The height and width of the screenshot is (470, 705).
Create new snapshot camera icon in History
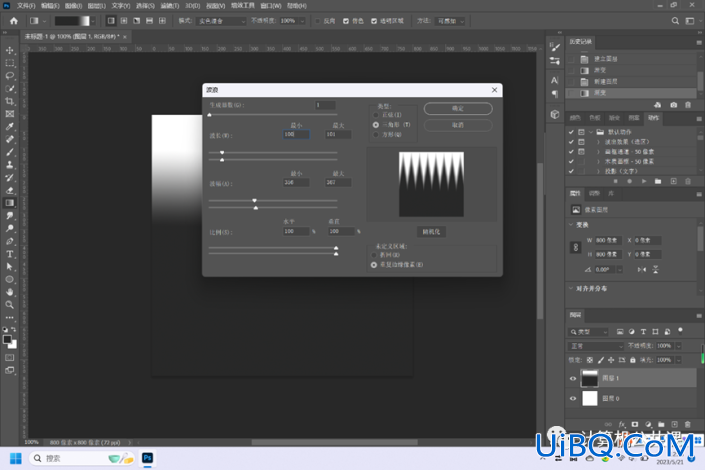673,105
